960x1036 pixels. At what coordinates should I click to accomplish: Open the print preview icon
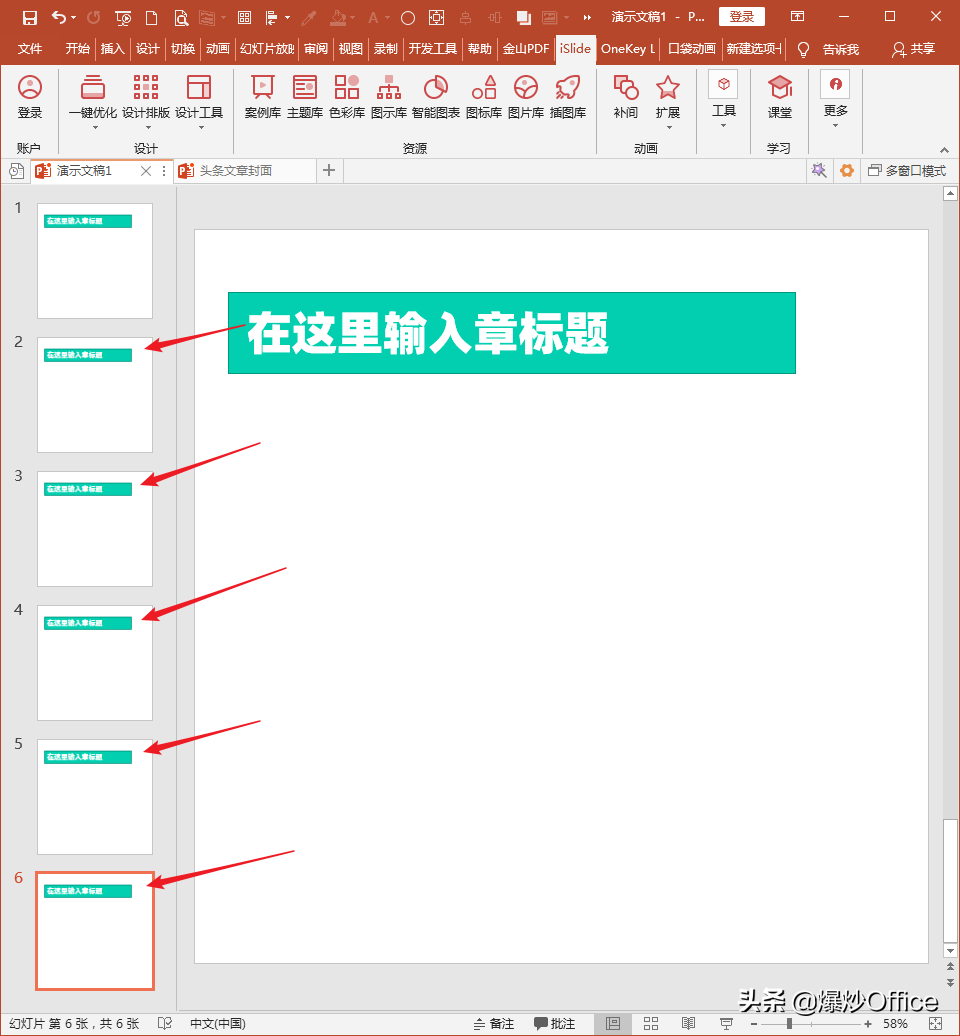point(181,18)
